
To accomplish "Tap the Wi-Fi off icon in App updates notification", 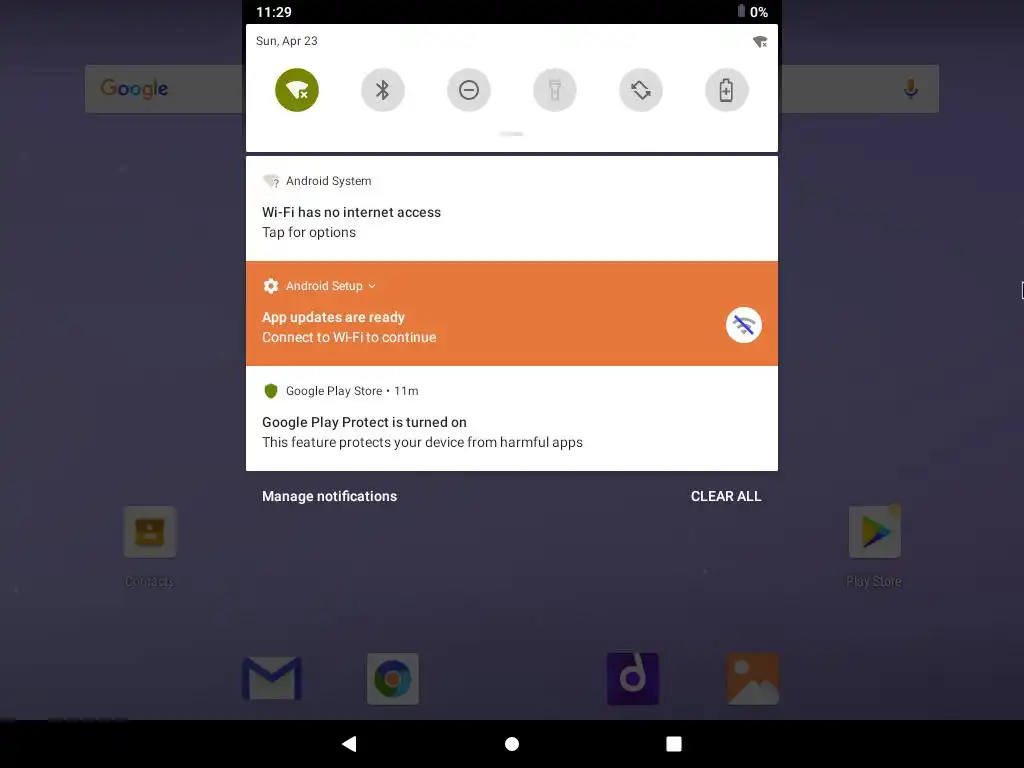I will (744, 325).
